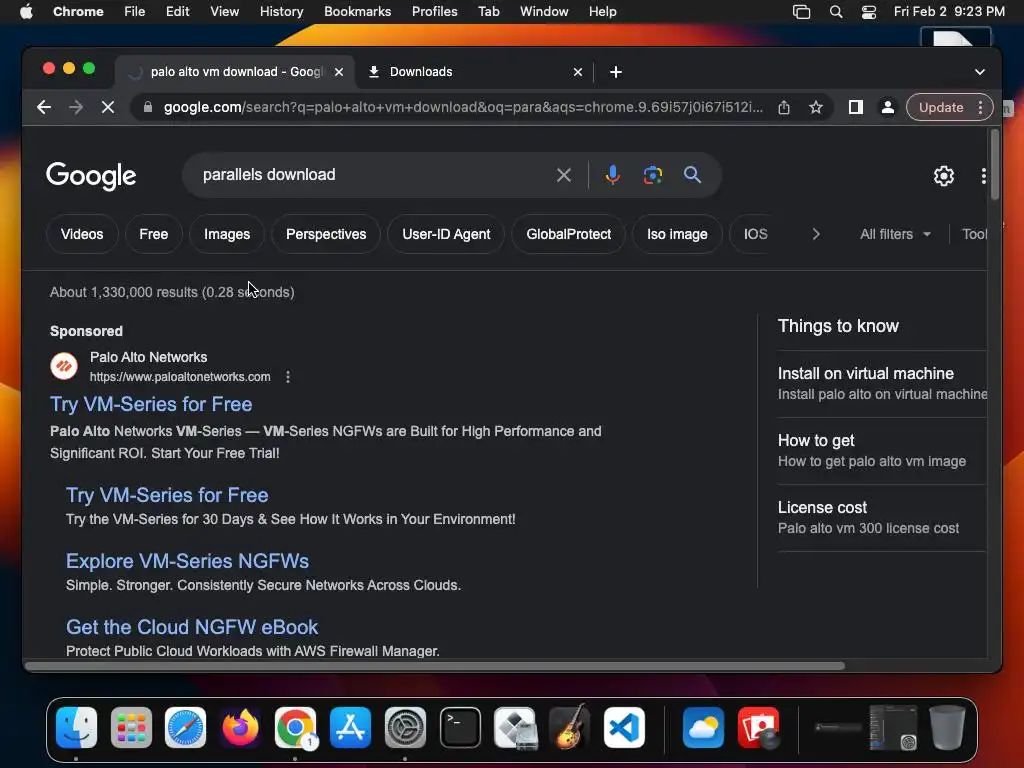Open Get the Cloud NGFW eBook link
The width and height of the screenshot is (1024, 768).
(x=192, y=627)
